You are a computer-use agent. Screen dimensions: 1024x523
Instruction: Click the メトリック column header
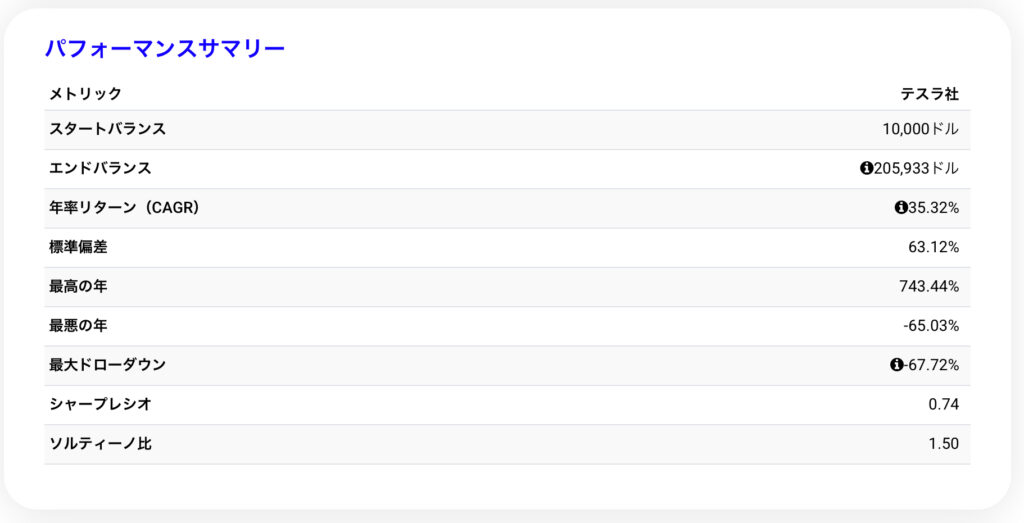click(86, 93)
